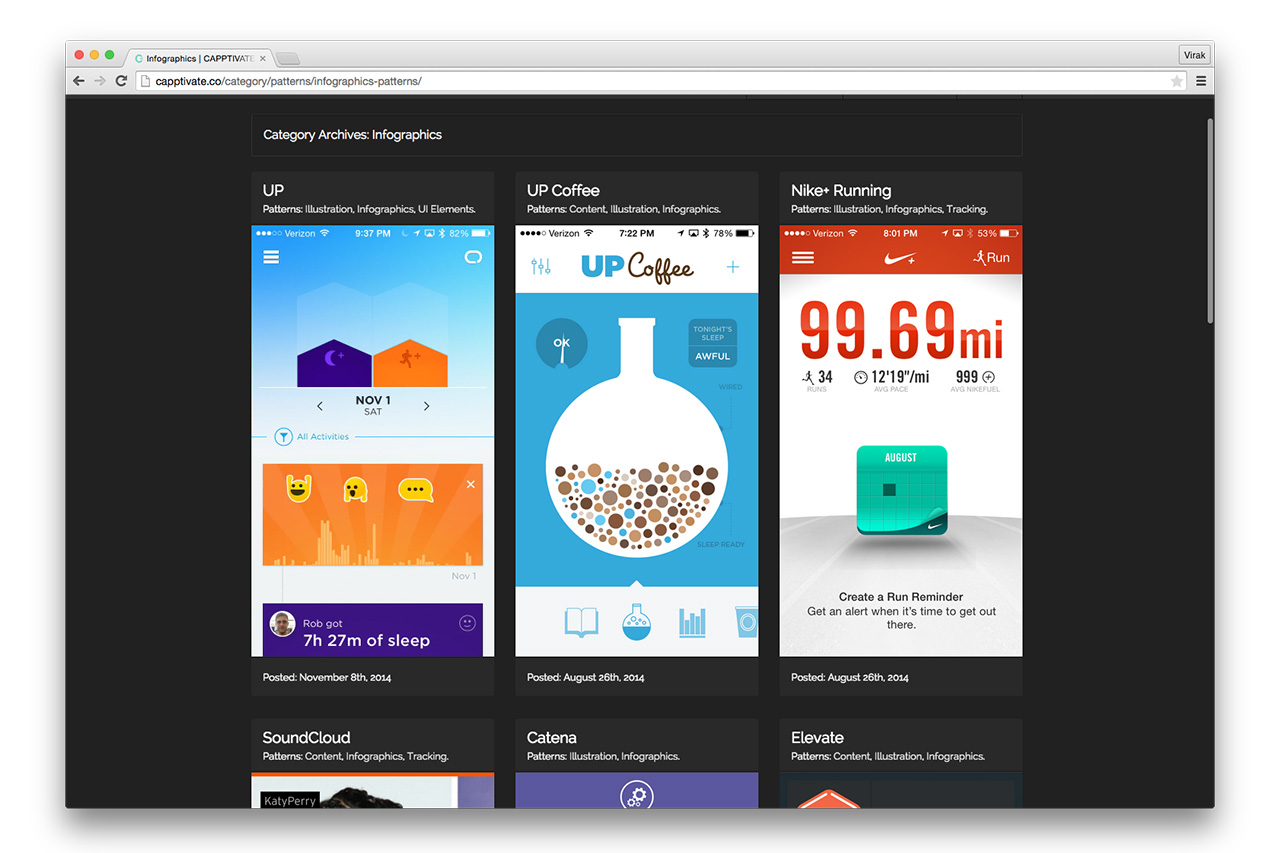The image size is (1280, 853).
Task: Tap Create a Run Reminder text
Action: tap(901, 597)
